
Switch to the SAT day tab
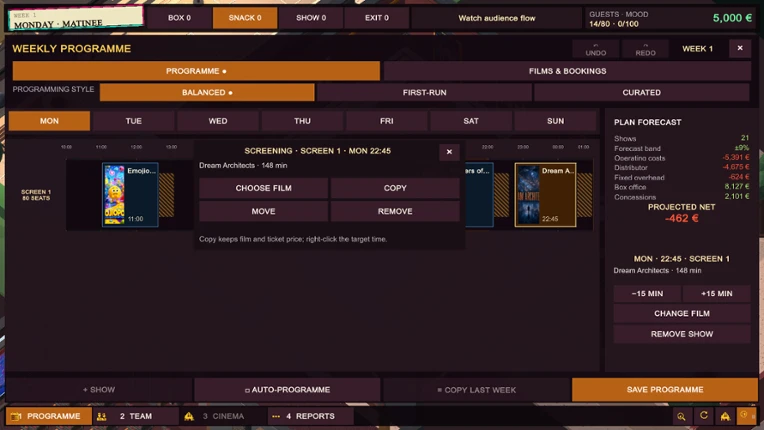tap(471, 121)
